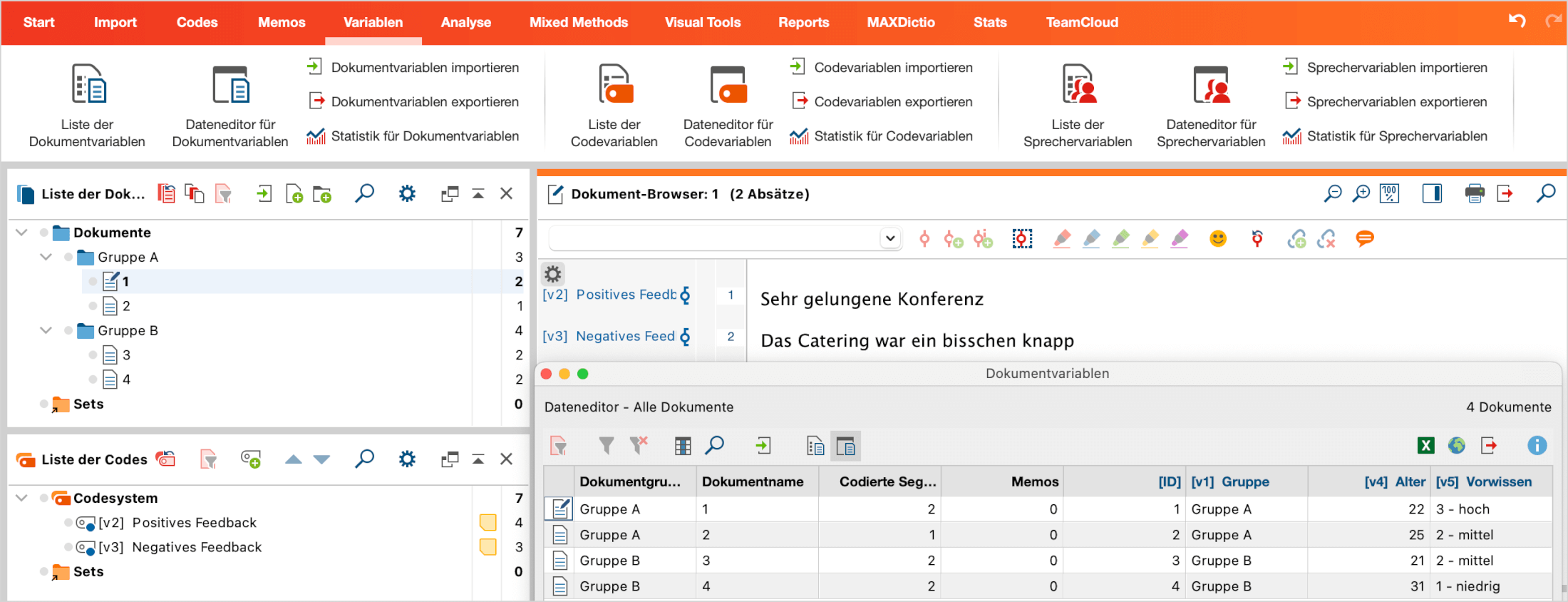Click the reset filter icon in Dateneditor
This screenshot has width=1568, height=602.
639,445
